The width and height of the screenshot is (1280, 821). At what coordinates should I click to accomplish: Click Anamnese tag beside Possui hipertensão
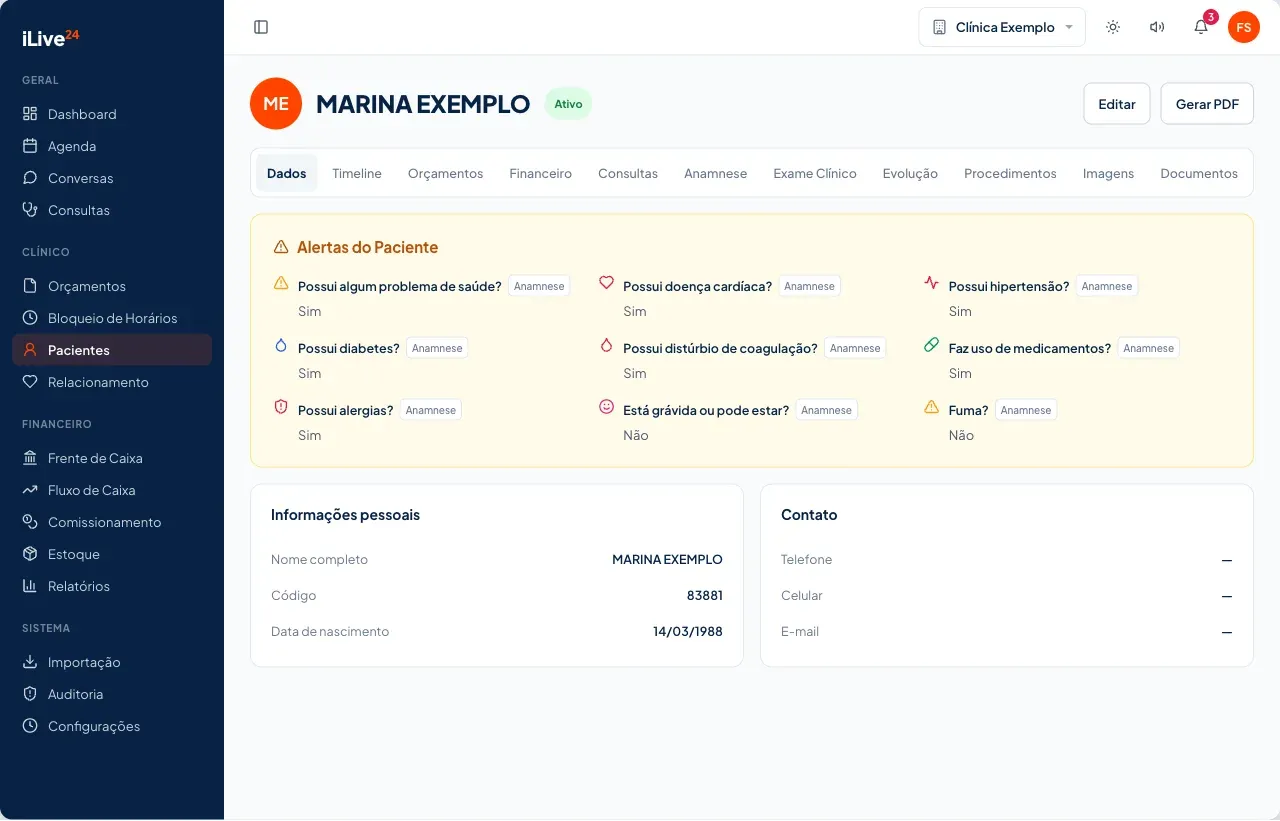pyautogui.click(x=1107, y=286)
